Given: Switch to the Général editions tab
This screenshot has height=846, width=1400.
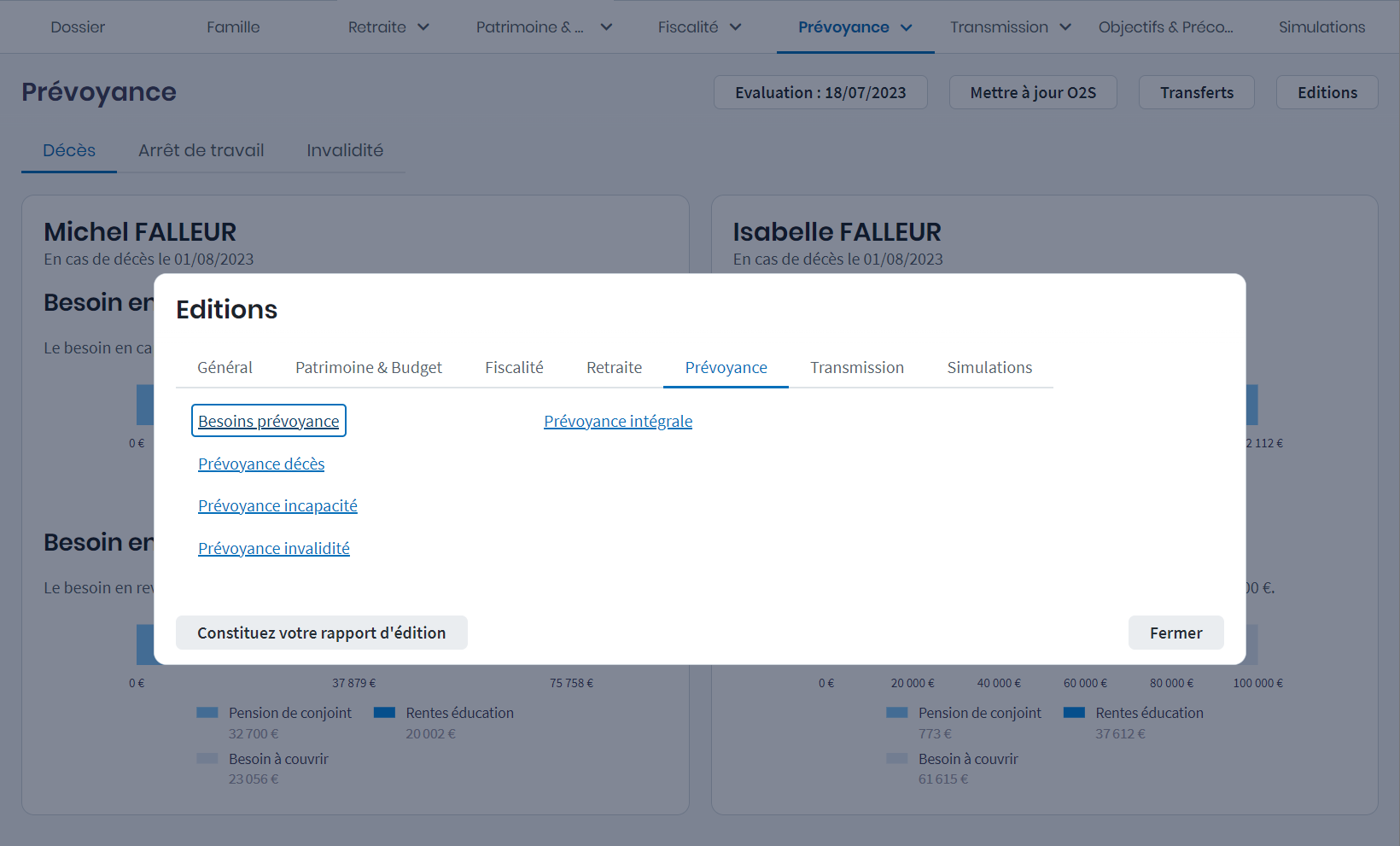Looking at the screenshot, I should point(225,367).
